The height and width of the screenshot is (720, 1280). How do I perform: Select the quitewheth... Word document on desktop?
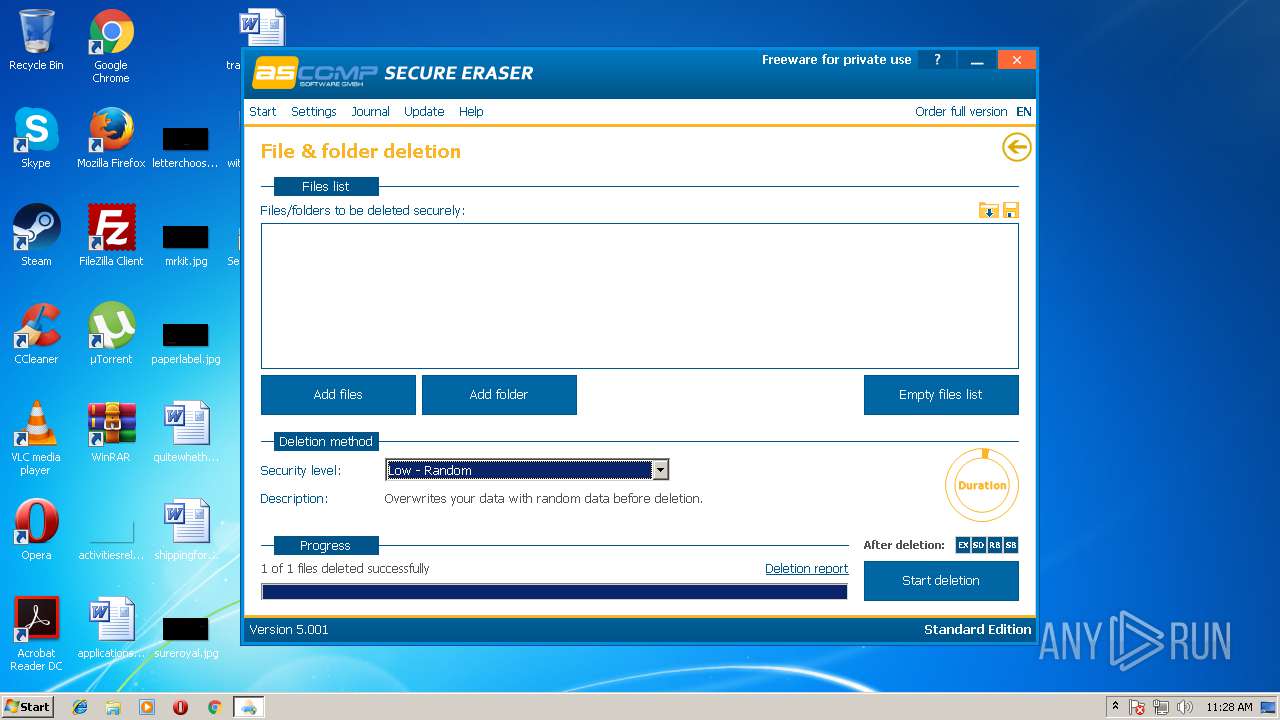(186, 432)
